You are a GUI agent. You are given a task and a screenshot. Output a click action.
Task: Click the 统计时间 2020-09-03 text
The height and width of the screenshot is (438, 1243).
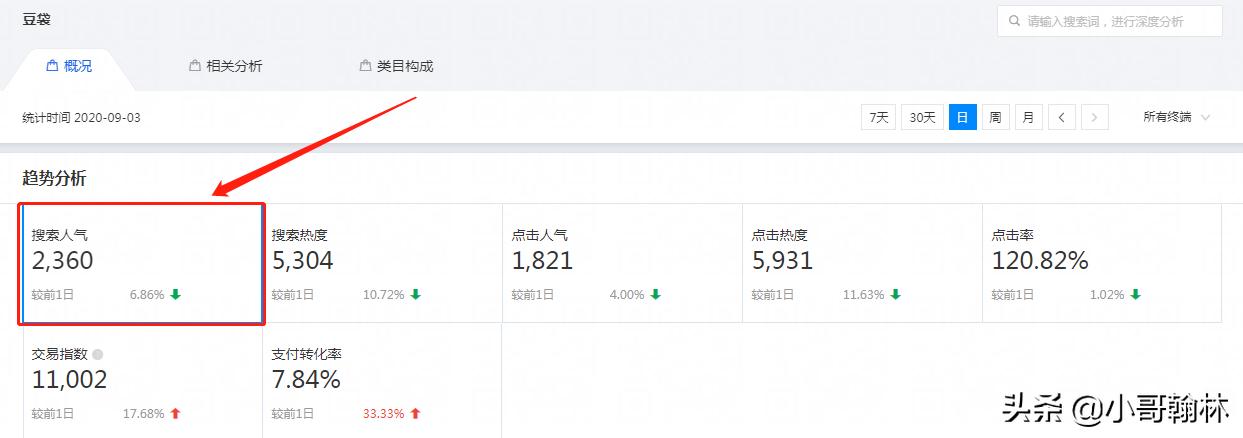[x=82, y=117]
